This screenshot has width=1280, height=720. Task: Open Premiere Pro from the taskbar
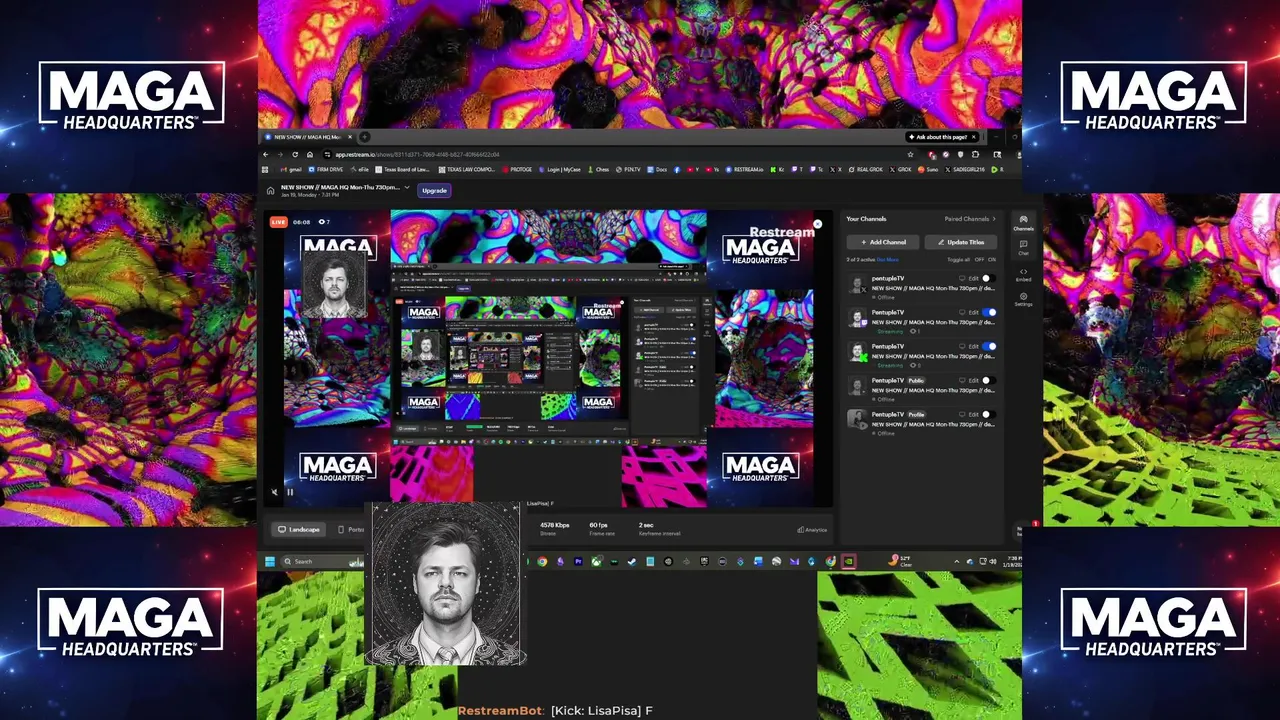[578, 561]
